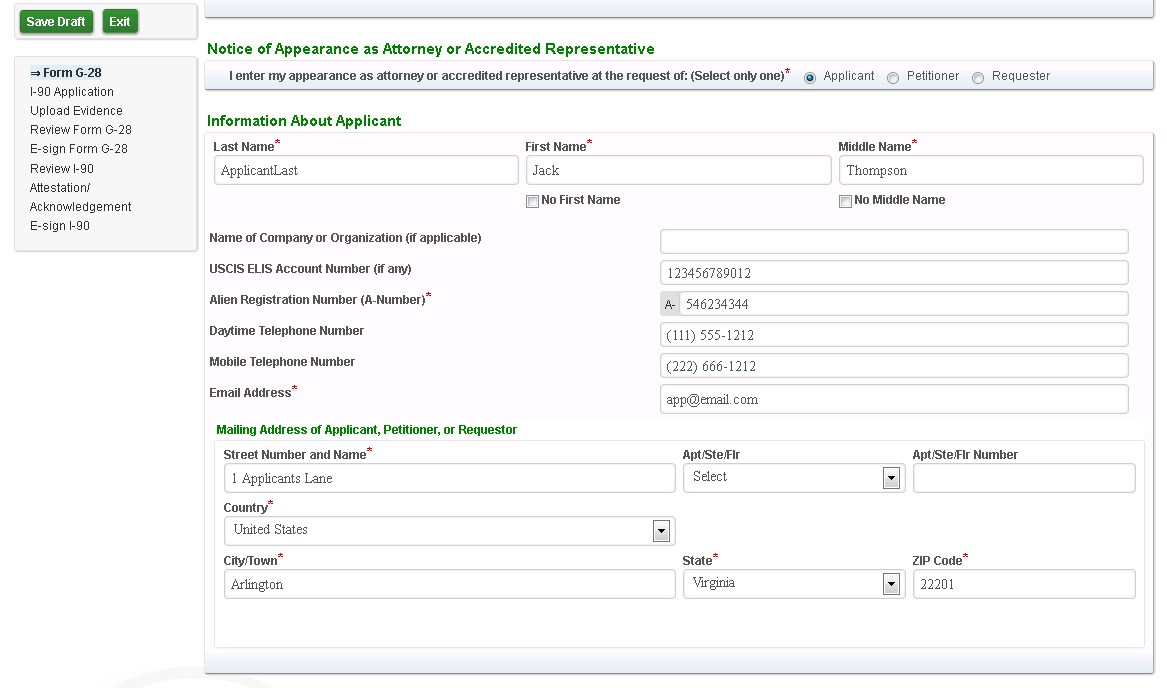Screen dimensions: 1167x688
Task: Select the Applicant radio button
Action: pos(810,78)
